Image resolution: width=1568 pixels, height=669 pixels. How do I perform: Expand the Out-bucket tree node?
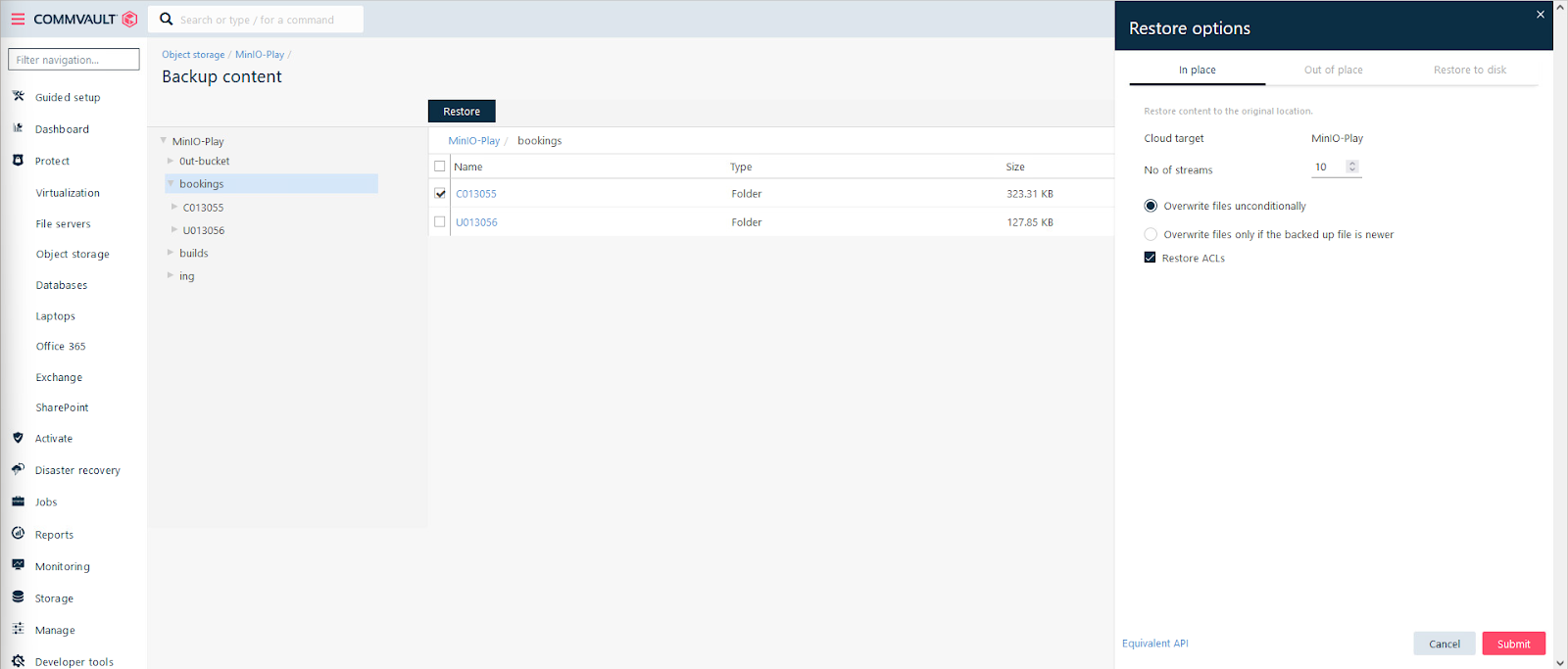click(x=171, y=161)
